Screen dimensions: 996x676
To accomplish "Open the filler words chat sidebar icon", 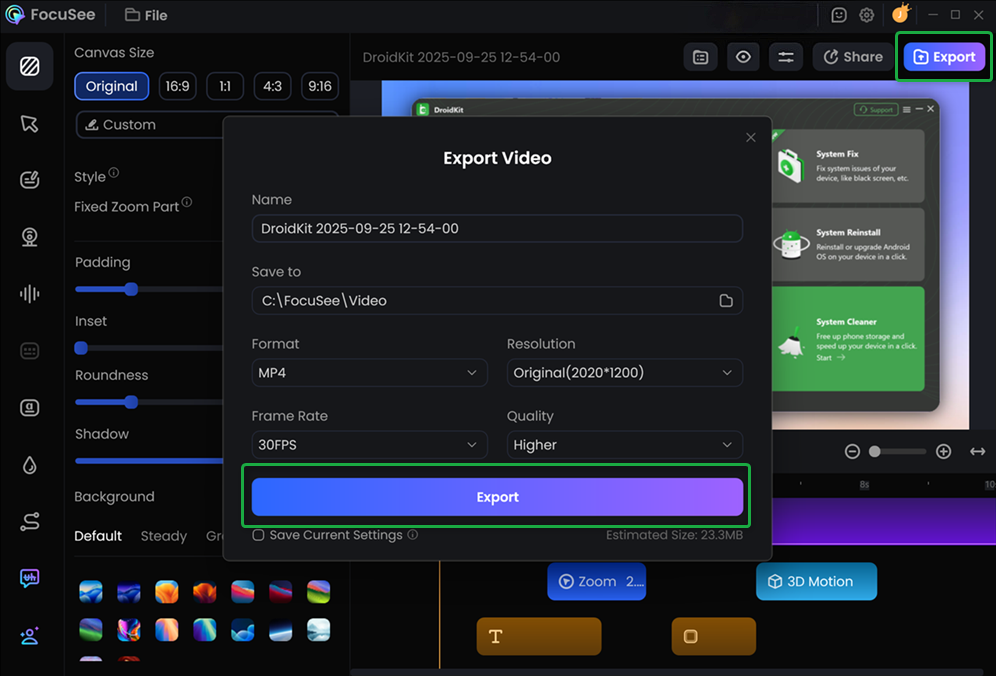I will tap(29, 578).
